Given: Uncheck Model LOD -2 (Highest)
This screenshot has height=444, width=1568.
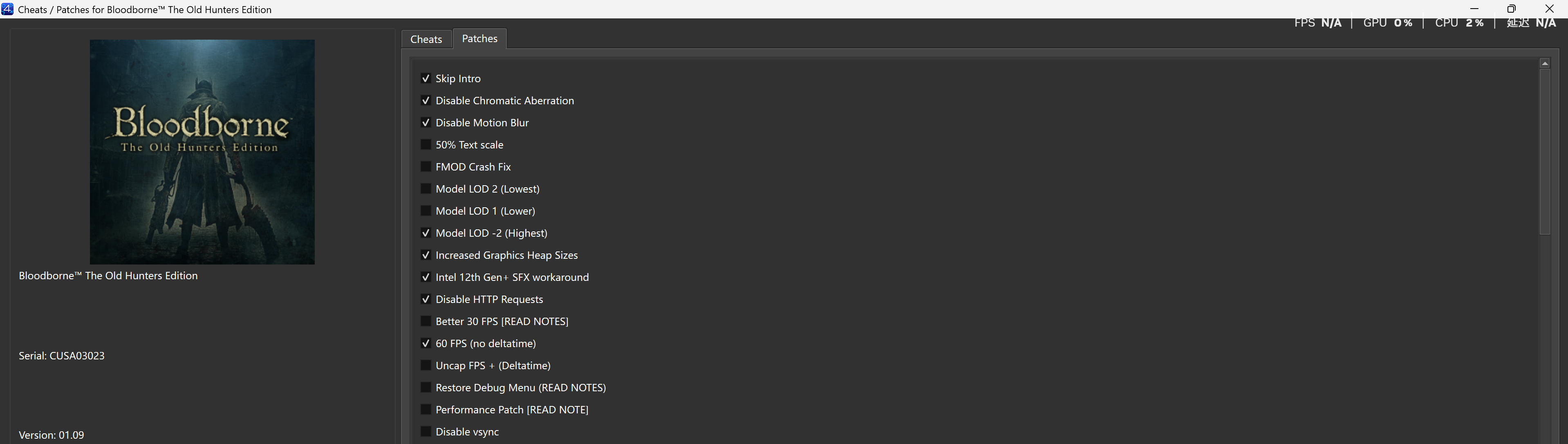Looking at the screenshot, I should coord(426,233).
